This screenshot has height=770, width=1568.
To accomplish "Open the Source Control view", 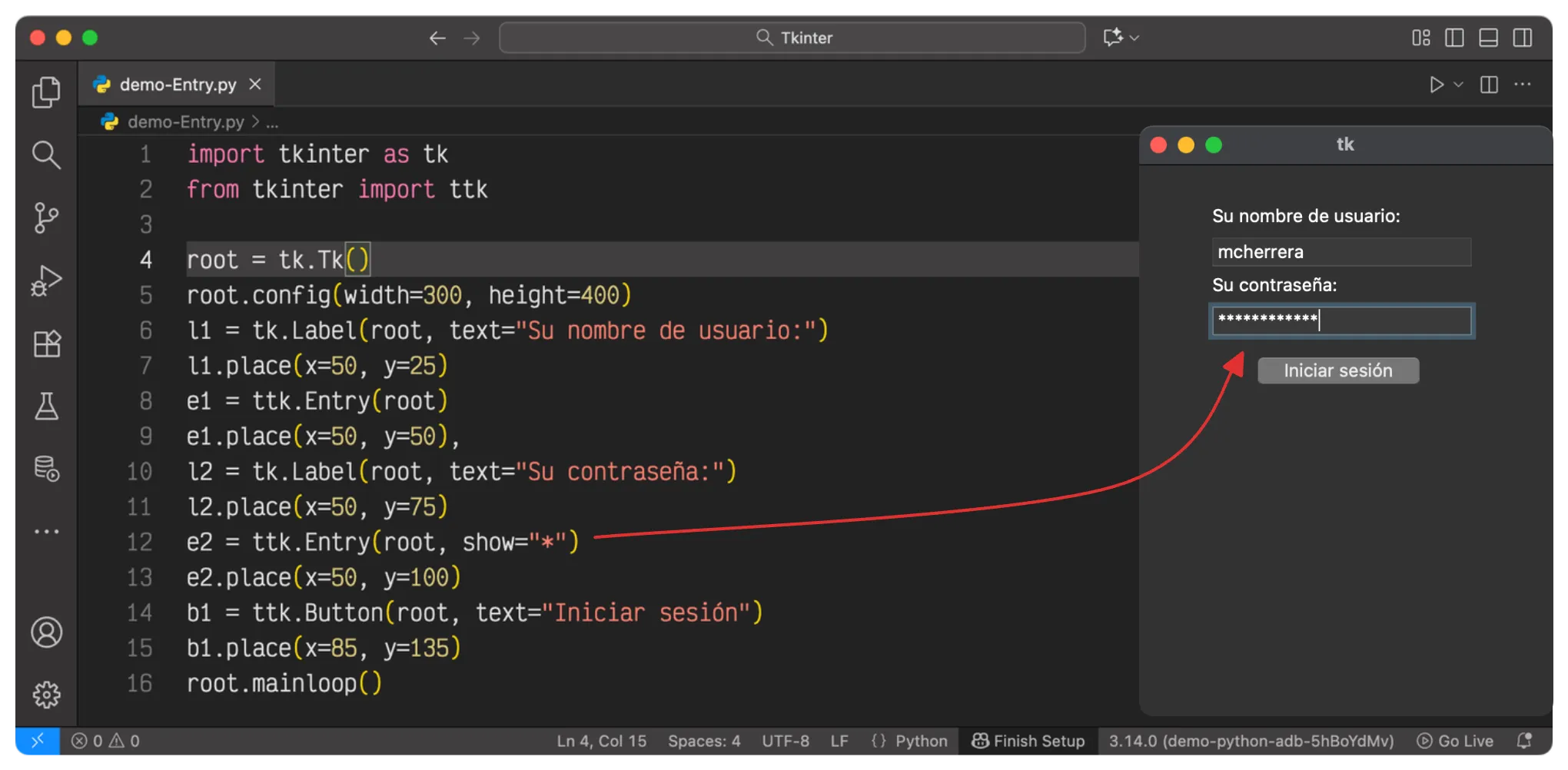I will click(x=46, y=218).
